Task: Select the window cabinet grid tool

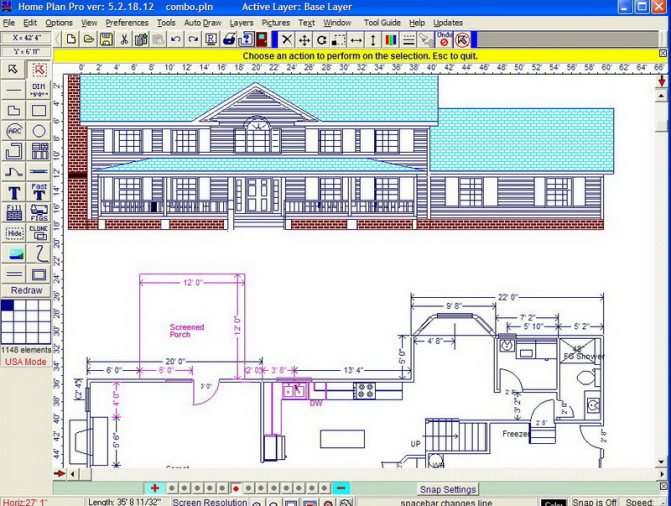Action: click(x=39, y=152)
